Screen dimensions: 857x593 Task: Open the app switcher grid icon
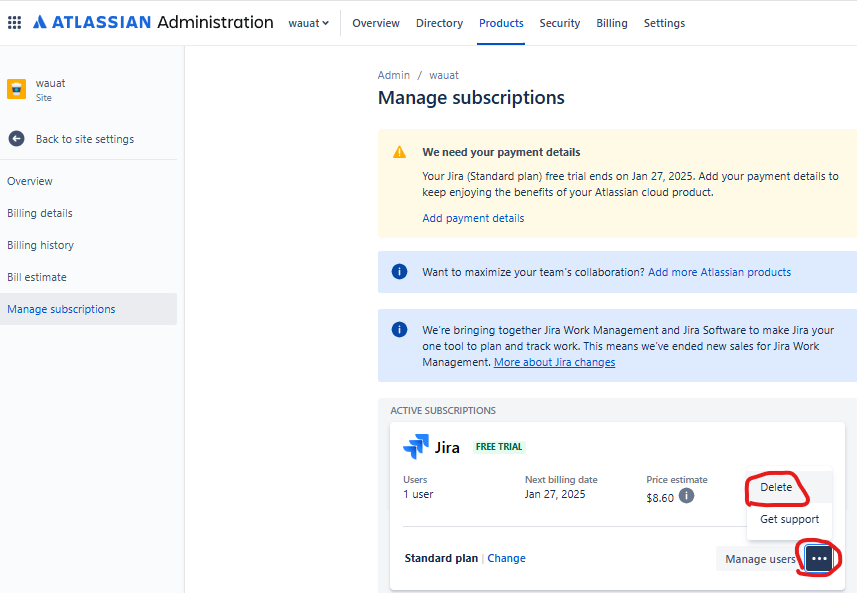click(14, 22)
